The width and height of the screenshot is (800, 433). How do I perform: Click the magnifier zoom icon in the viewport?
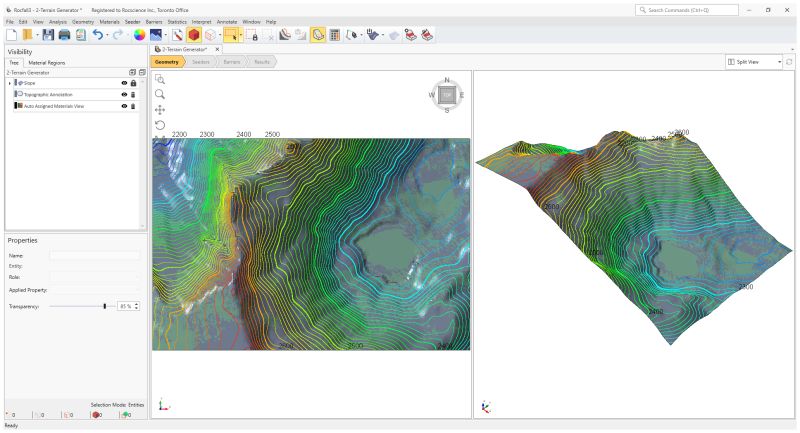pos(160,94)
